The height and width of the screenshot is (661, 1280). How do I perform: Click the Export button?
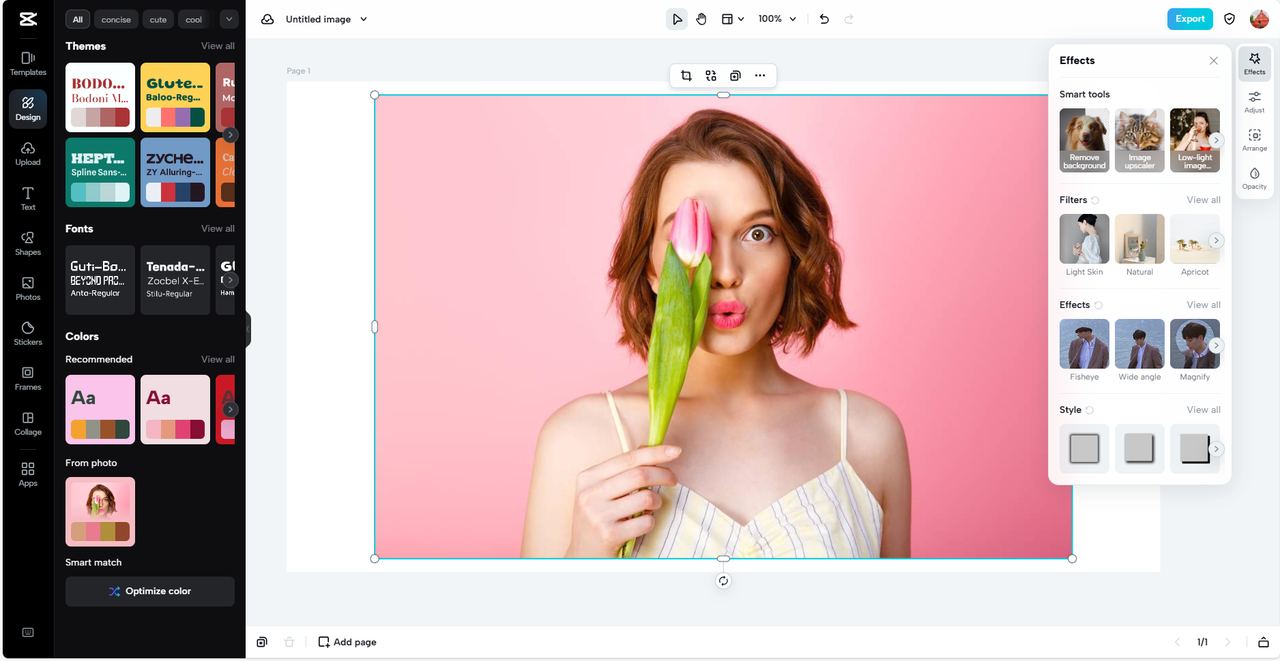(x=1190, y=19)
